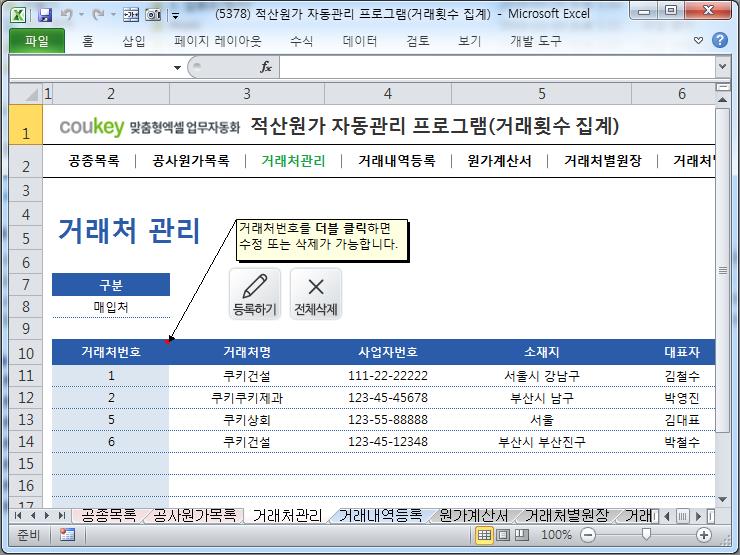This screenshot has width=740, height=555.
Task: Switch to 공종목록 sheet tab
Action: 109,515
